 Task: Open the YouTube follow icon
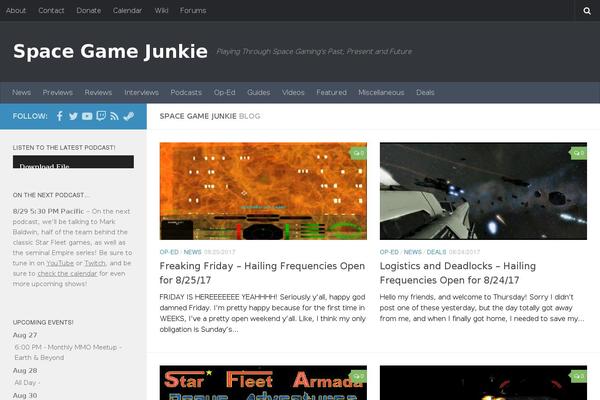(x=87, y=116)
